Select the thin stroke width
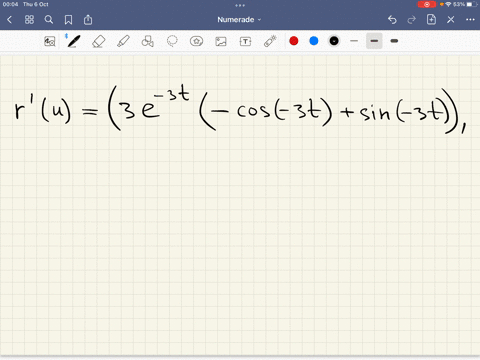This screenshot has height=360, width=480. [354, 41]
